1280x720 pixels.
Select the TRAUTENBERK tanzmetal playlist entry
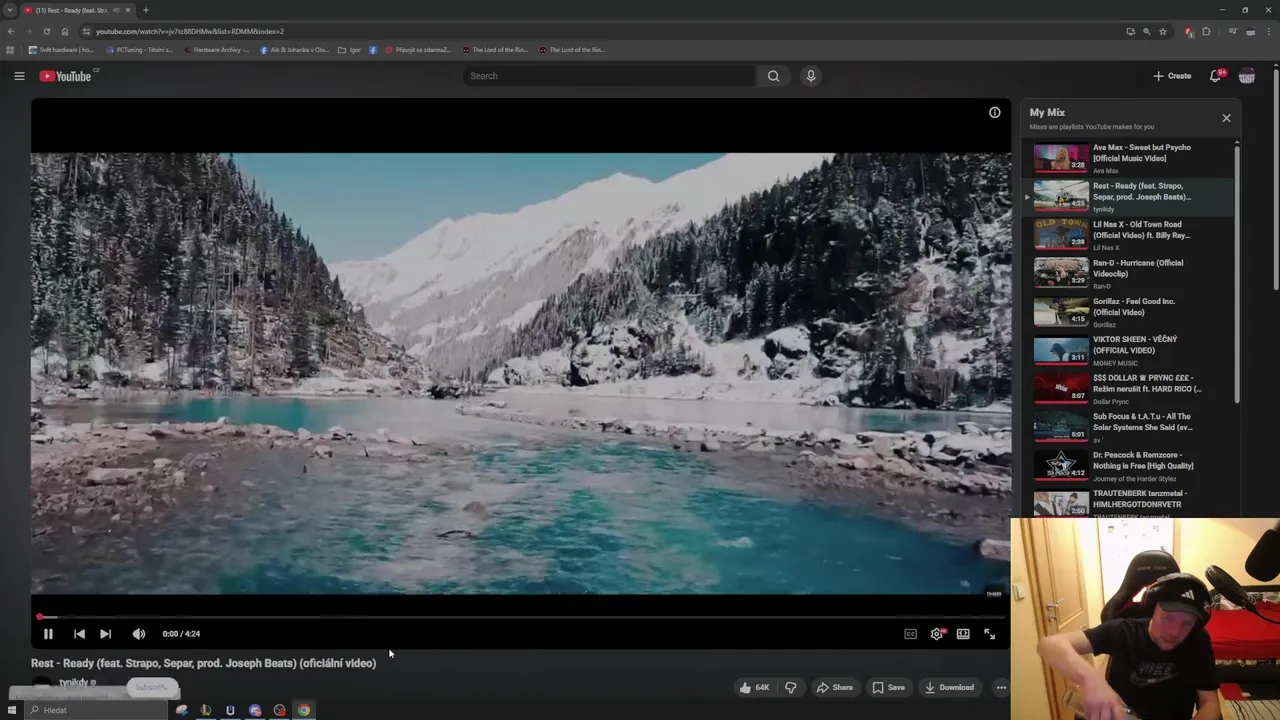pos(1128,502)
